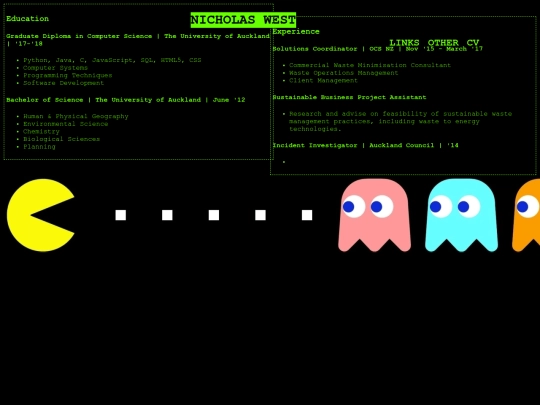This screenshot has height=405, width=540.
Task: Click the middle white pellet of five
Action: point(214,215)
